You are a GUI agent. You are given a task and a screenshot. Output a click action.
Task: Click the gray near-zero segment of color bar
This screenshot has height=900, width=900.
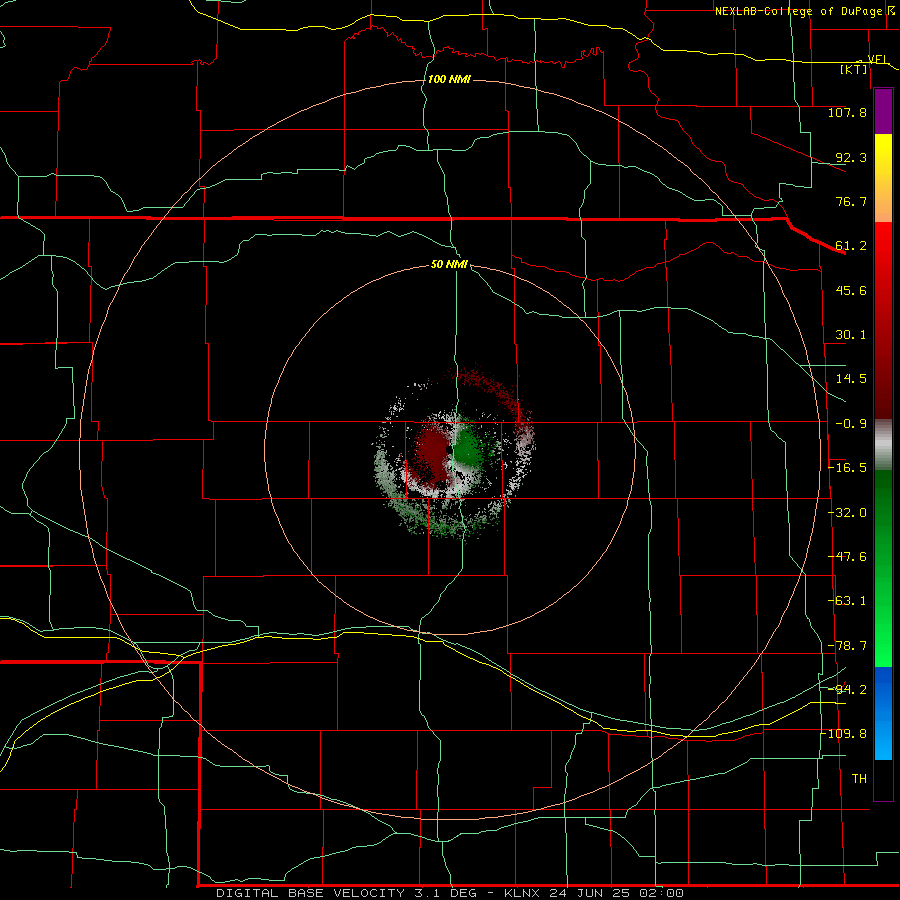pyautogui.click(x=883, y=445)
